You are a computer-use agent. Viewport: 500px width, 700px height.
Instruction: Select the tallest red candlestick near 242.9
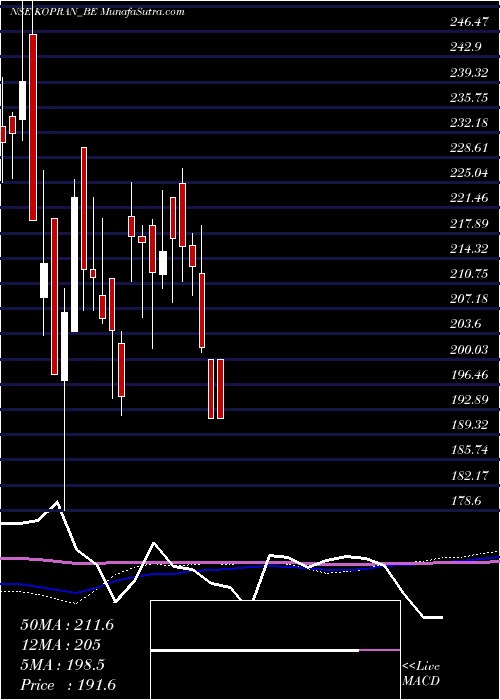pos(33,127)
